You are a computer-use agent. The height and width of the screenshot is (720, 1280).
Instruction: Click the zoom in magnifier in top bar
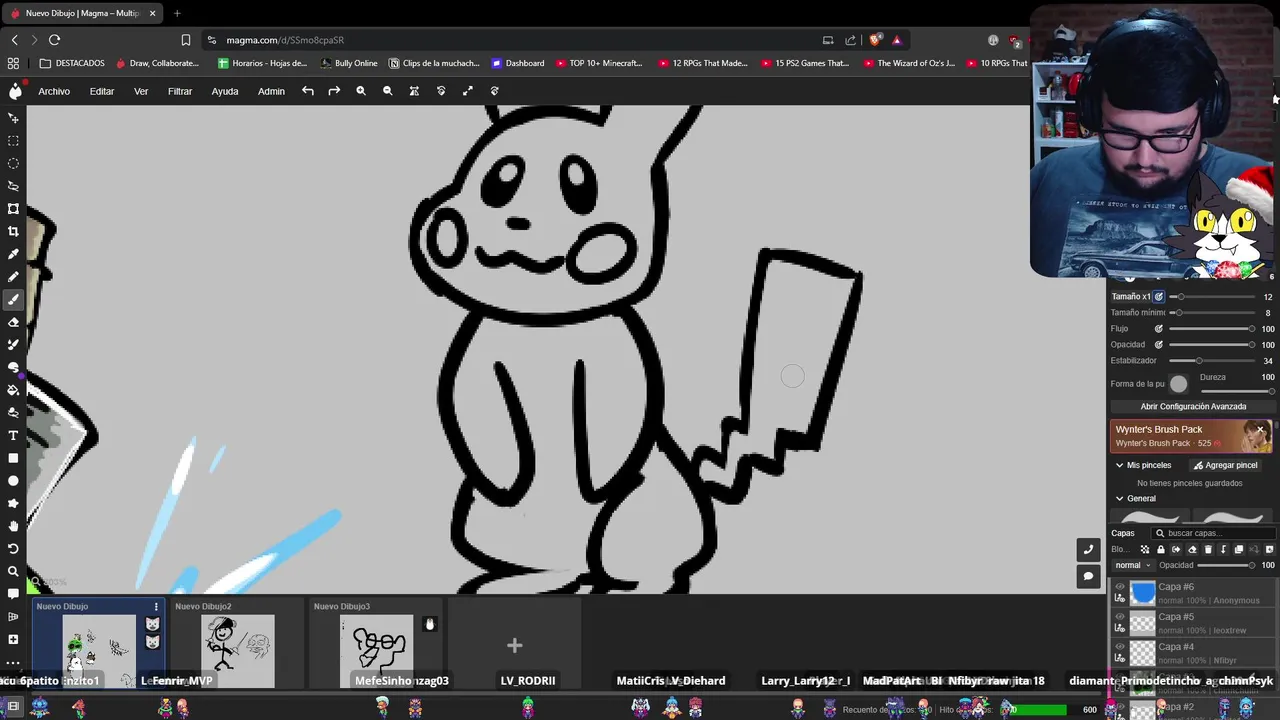pyautogui.click(x=361, y=91)
